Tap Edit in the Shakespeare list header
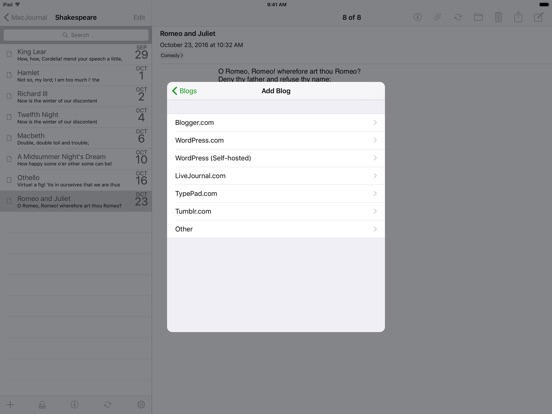552x414 pixels. [x=139, y=17]
